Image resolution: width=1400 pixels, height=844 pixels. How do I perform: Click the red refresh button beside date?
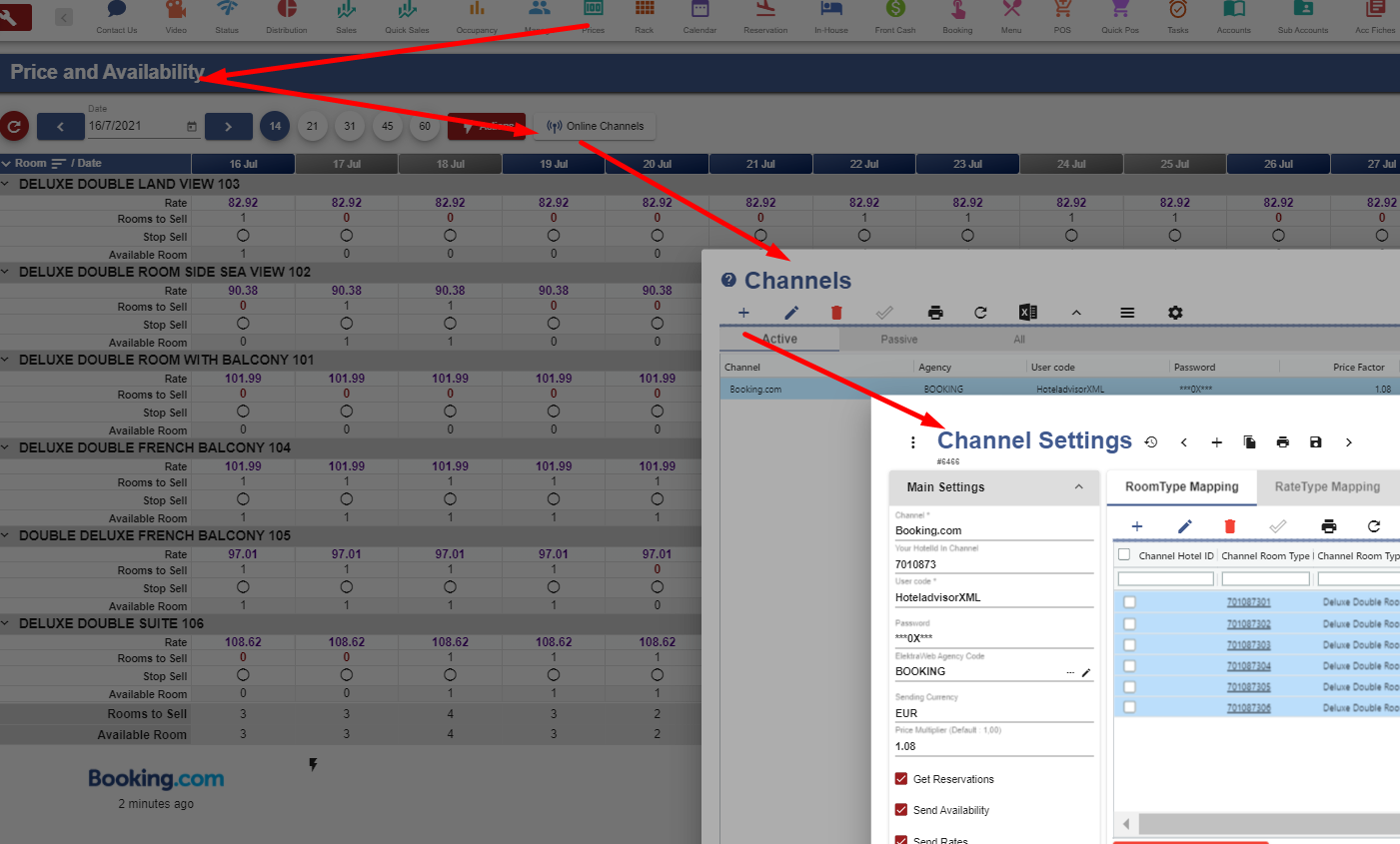point(14,127)
